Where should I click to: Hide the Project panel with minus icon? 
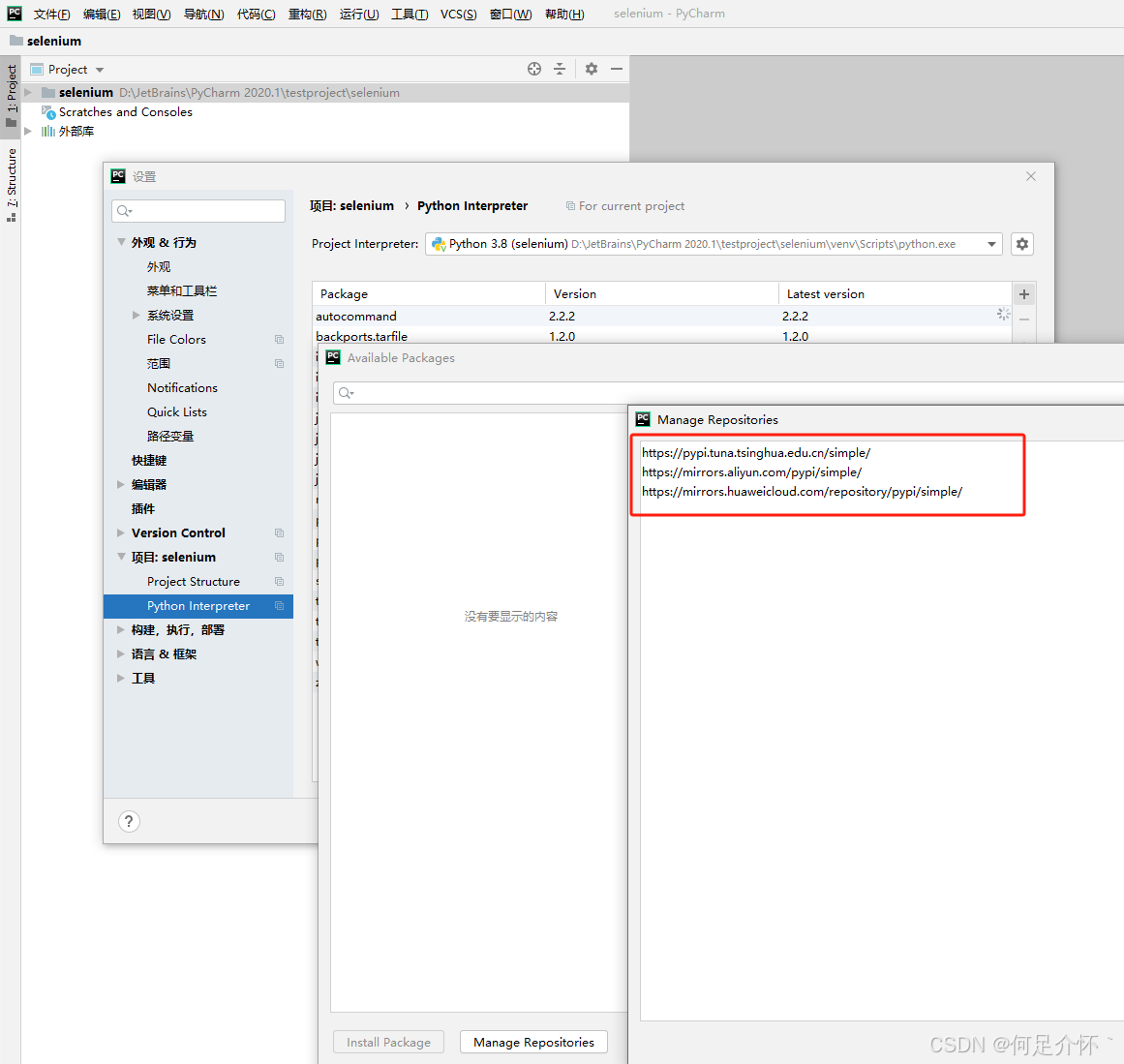[x=617, y=69]
